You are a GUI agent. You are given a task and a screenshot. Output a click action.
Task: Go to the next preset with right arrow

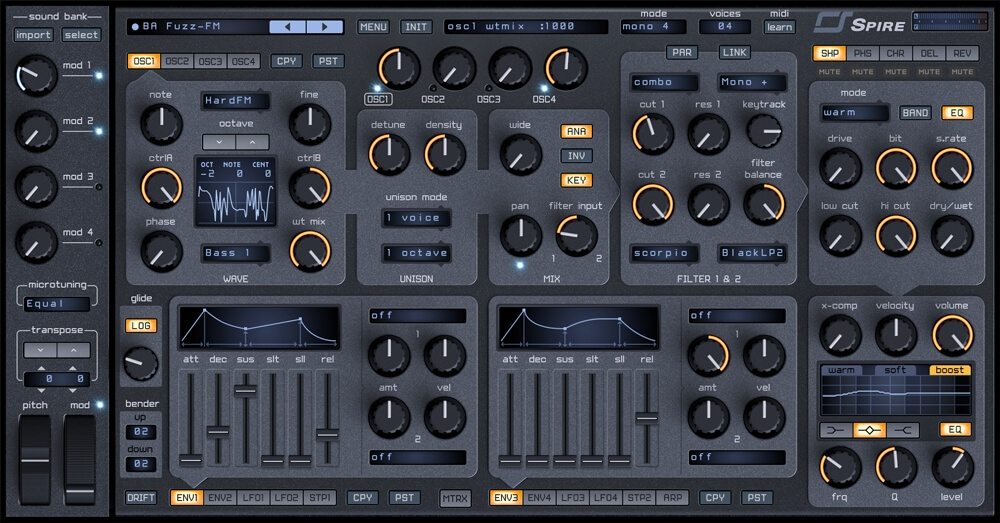325,27
